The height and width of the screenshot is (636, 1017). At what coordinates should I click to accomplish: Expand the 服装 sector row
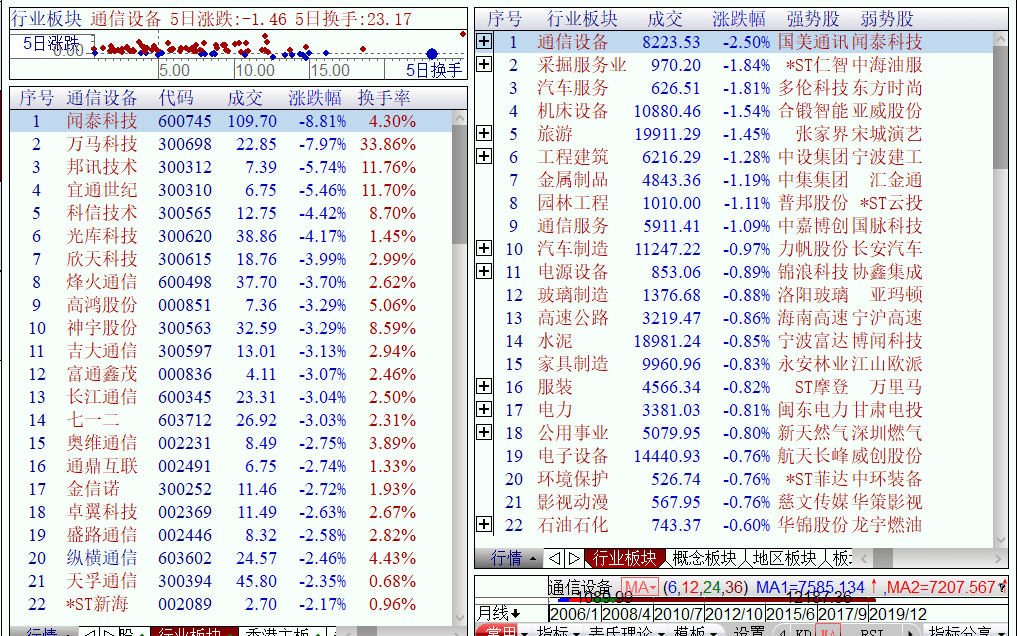(x=484, y=386)
